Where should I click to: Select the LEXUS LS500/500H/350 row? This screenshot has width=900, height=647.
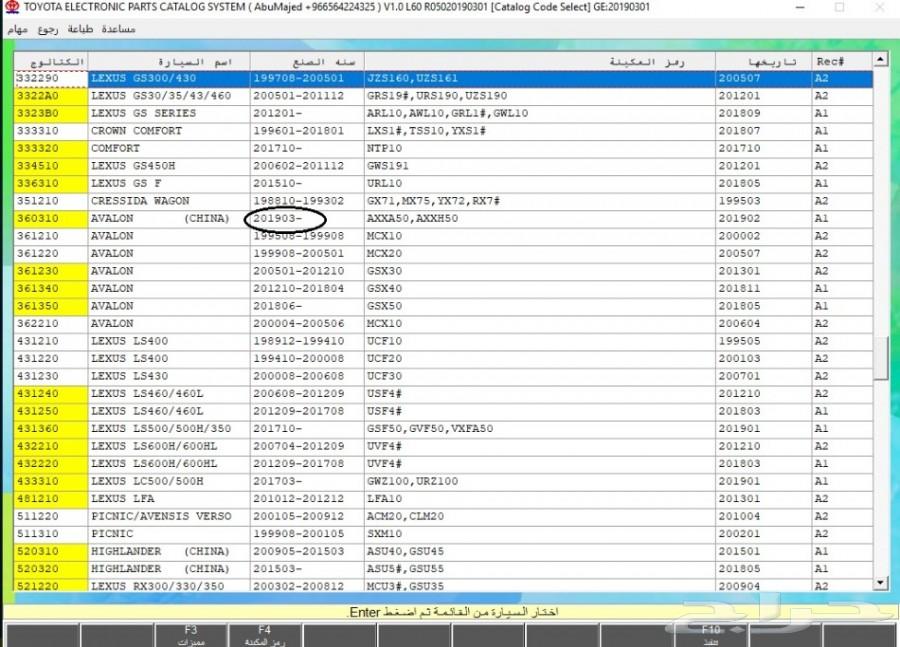(x=443, y=428)
